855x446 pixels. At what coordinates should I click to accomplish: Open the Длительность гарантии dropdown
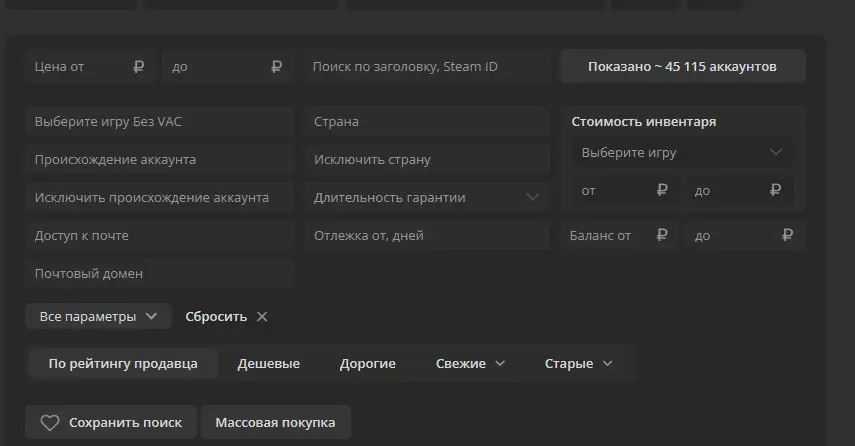[x=427, y=198]
